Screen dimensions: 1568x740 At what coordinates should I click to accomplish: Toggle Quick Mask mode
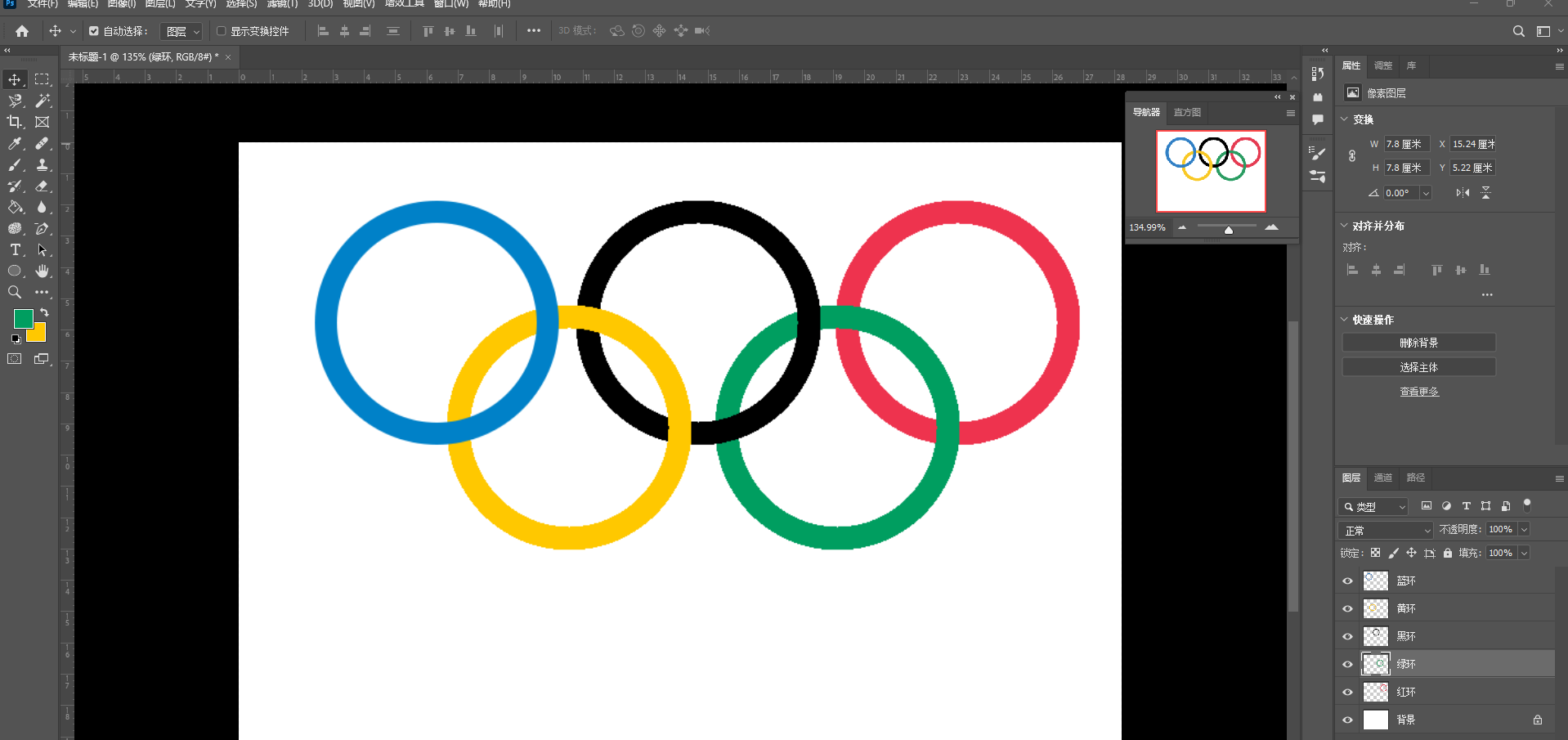[15, 358]
